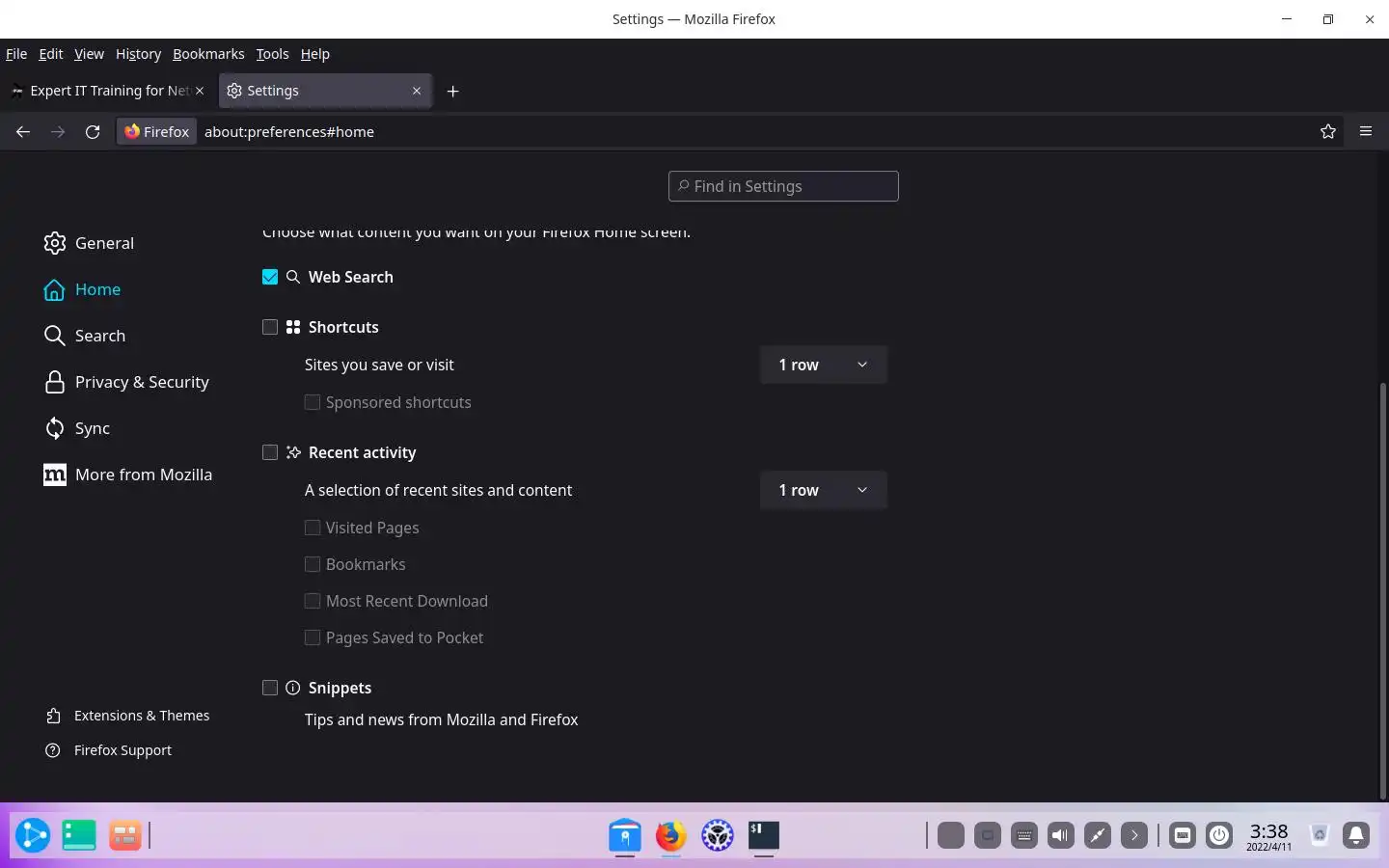Image resolution: width=1389 pixels, height=868 pixels.
Task: Open the File menu
Action: (x=16, y=54)
